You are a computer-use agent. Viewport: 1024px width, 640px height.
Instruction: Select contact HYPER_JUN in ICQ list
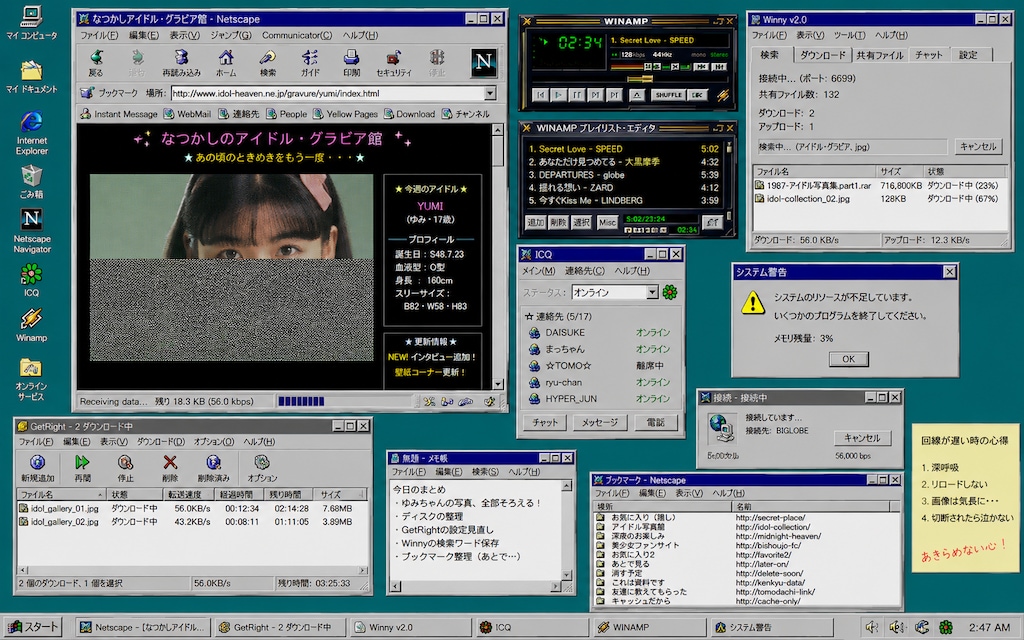click(600, 398)
